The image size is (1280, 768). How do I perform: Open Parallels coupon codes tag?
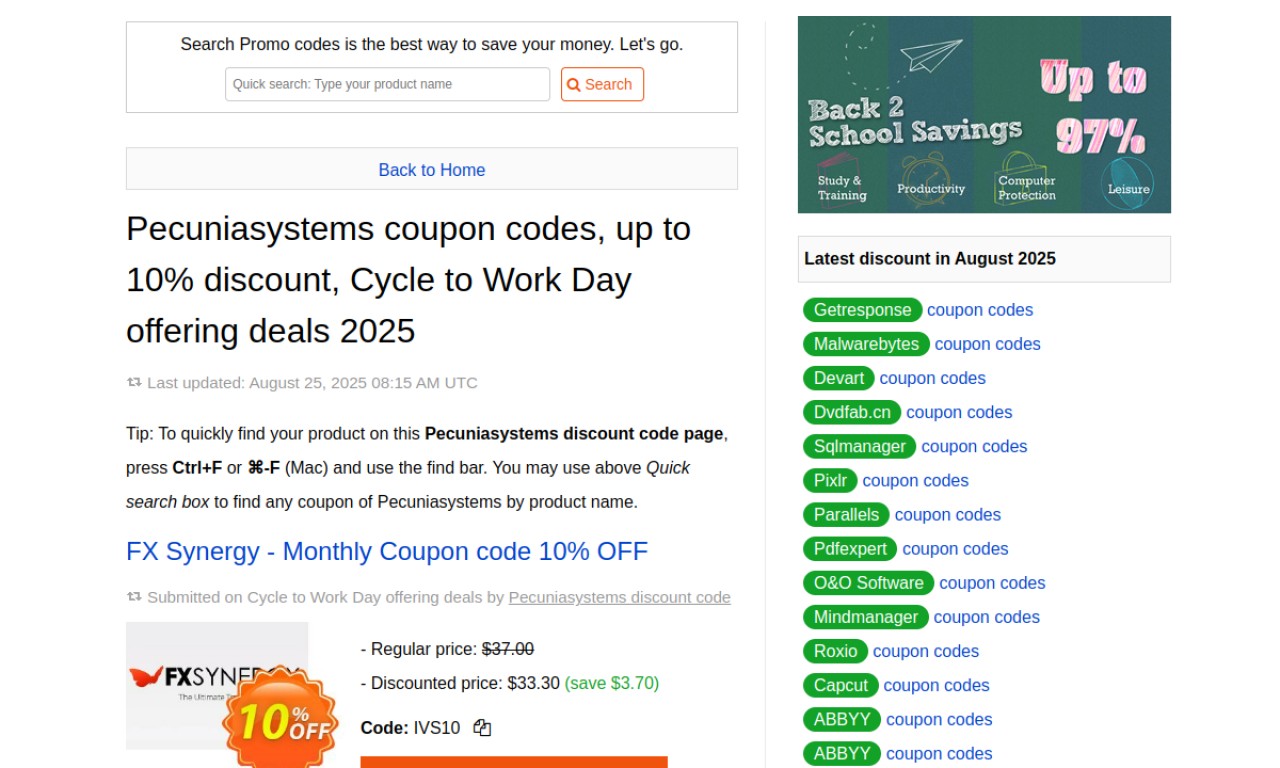846,514
